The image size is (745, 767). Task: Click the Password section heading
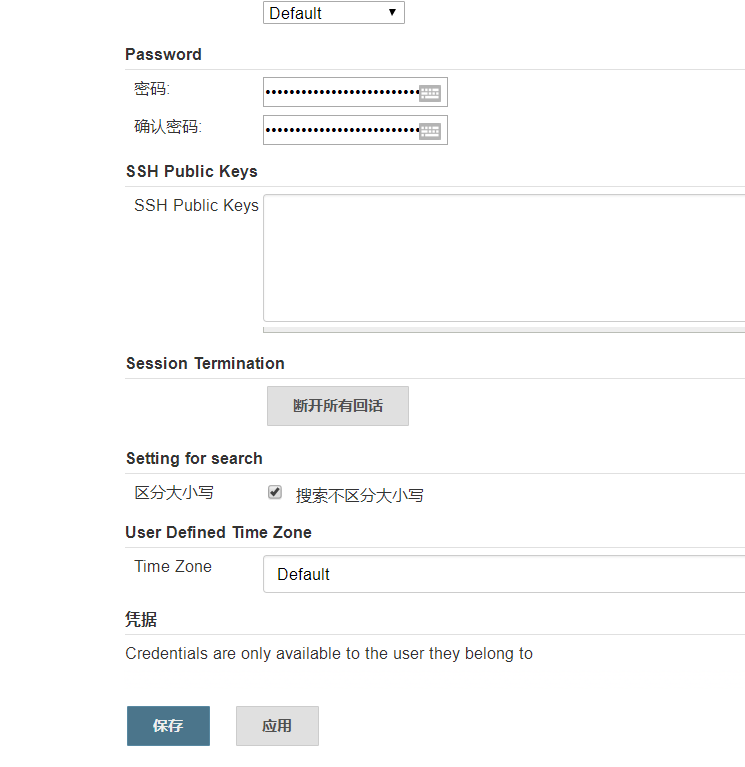coord(163,54)
